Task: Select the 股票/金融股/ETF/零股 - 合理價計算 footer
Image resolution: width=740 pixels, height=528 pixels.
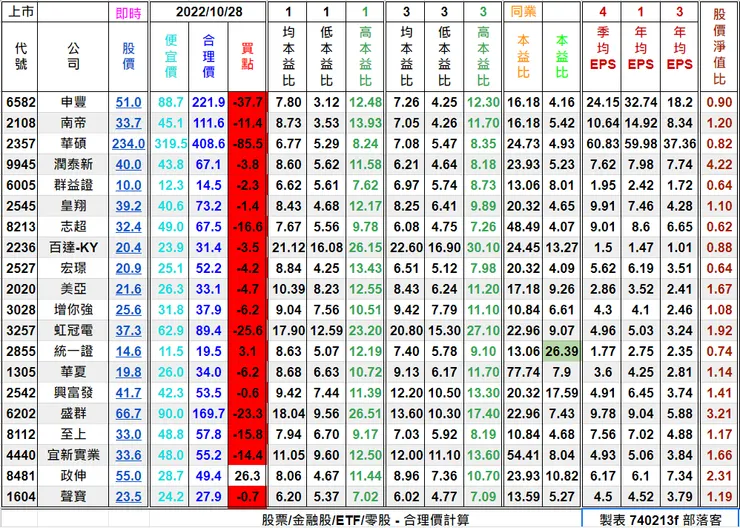Action: pyautogui.click(x=365, y=520)
